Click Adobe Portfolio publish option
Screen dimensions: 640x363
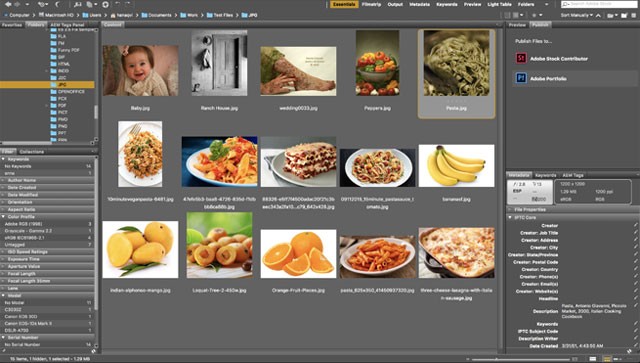(x=575, y=78)
